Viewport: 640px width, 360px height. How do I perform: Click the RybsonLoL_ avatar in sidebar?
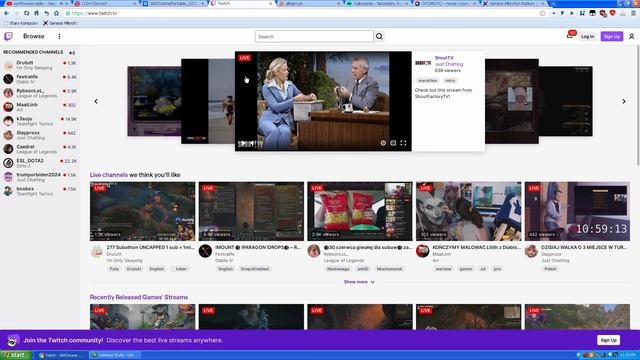click(8, 93)
